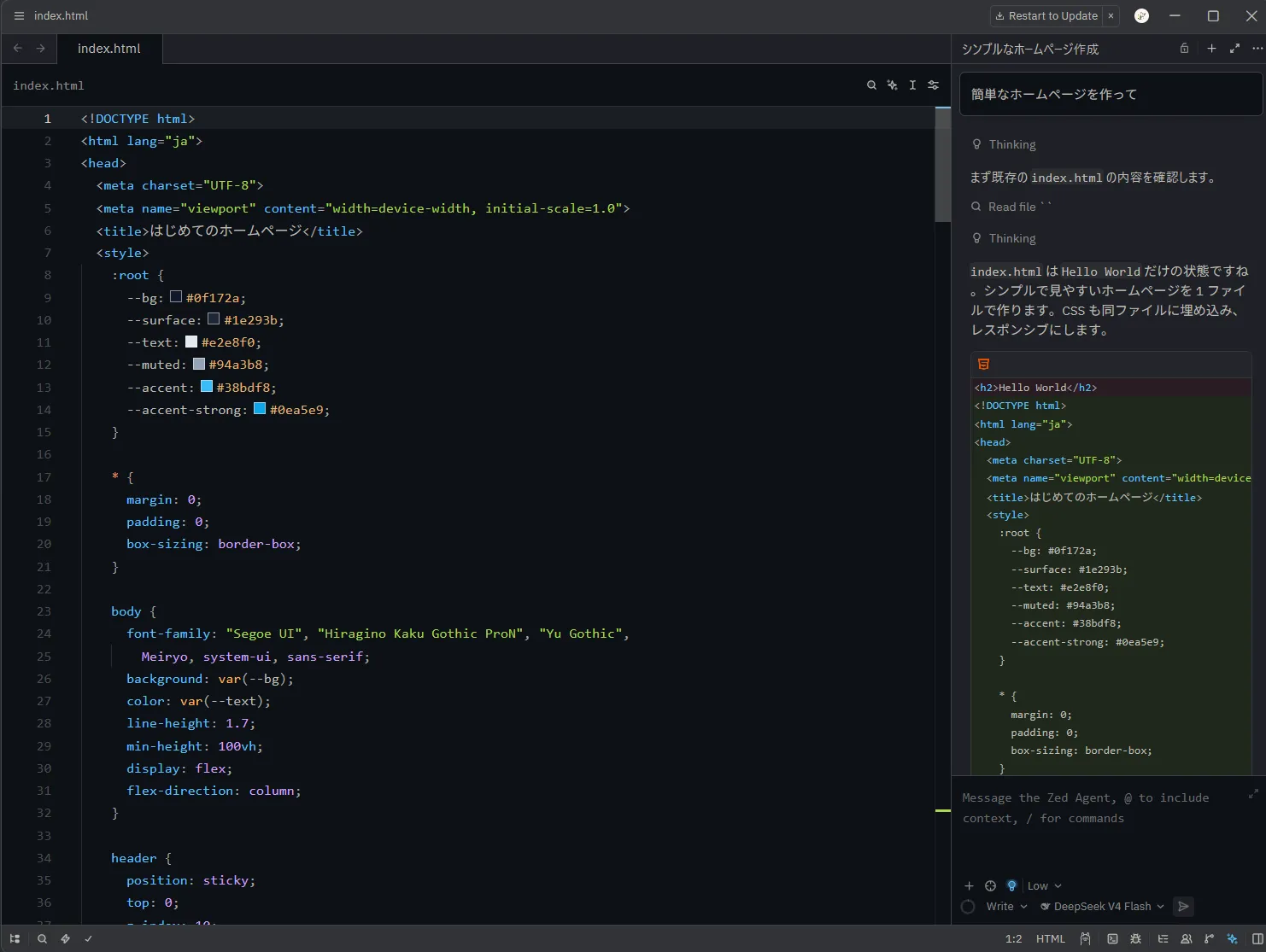Image resolution: width=1266 pixels, height=952 pixels.
Task: Click the editor vertical scrollbar thumb
Action: (943, 164)
